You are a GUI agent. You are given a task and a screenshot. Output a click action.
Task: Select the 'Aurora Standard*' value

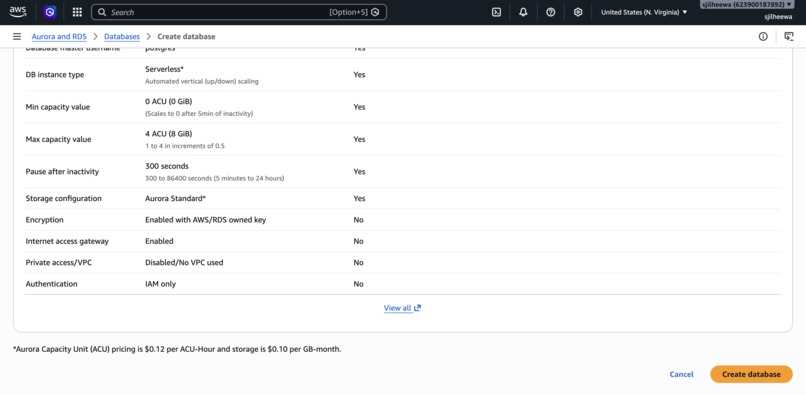coord(175,199)
